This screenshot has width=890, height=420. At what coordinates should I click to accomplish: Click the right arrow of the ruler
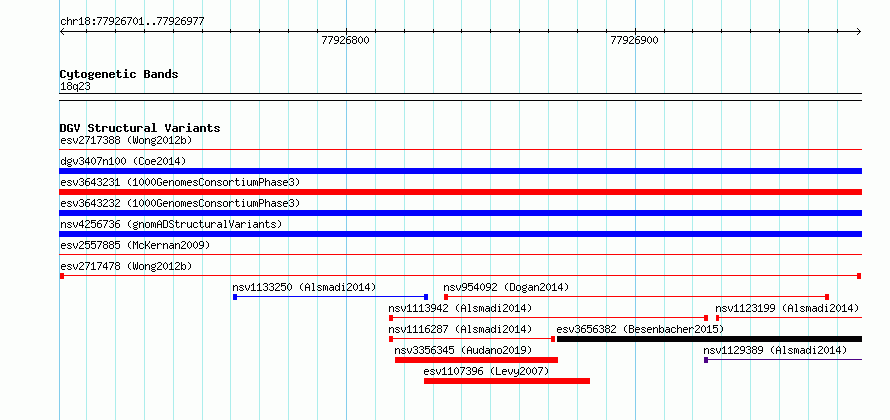(x=859, y=31)
